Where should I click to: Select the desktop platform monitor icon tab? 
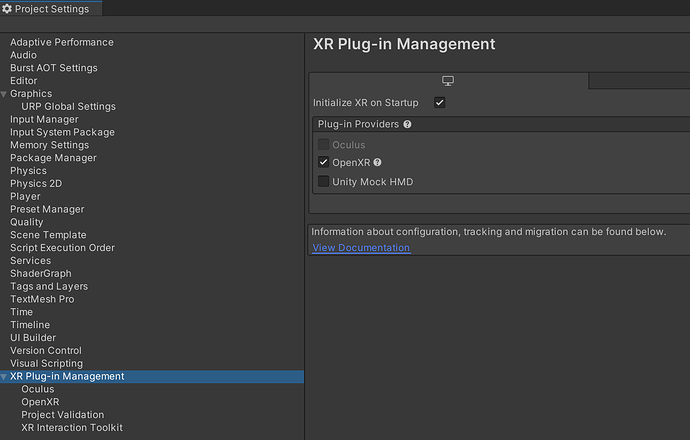pos(448,81)
